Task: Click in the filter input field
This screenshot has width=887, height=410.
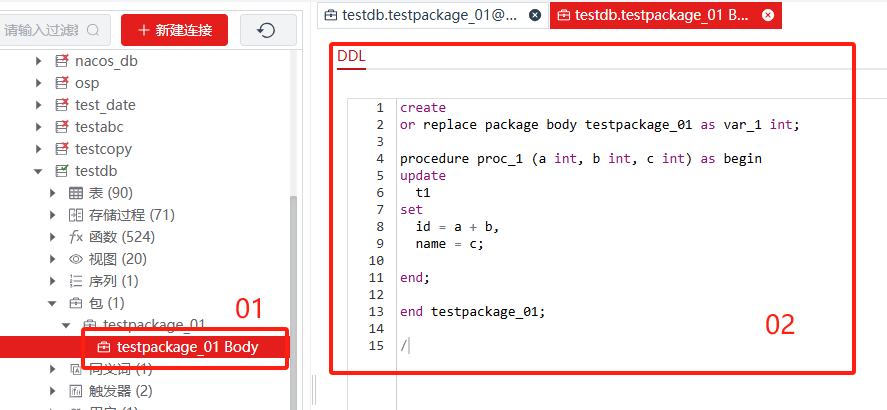Action: click(45, 31)
